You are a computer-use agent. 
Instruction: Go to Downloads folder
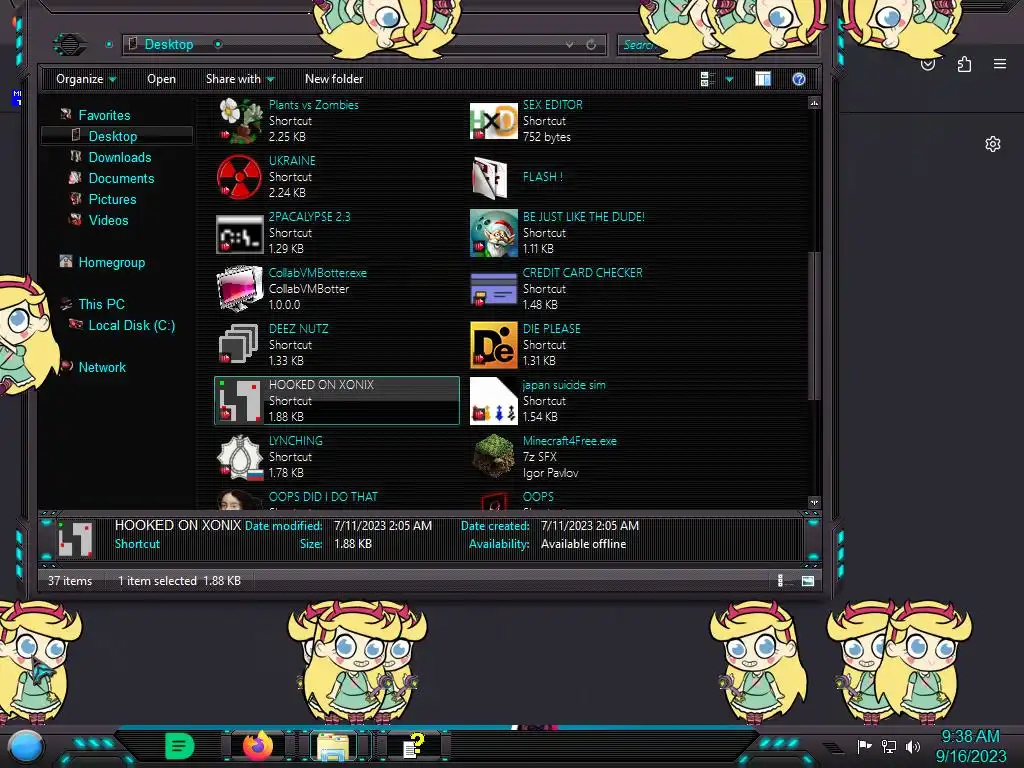pos(120,157)
